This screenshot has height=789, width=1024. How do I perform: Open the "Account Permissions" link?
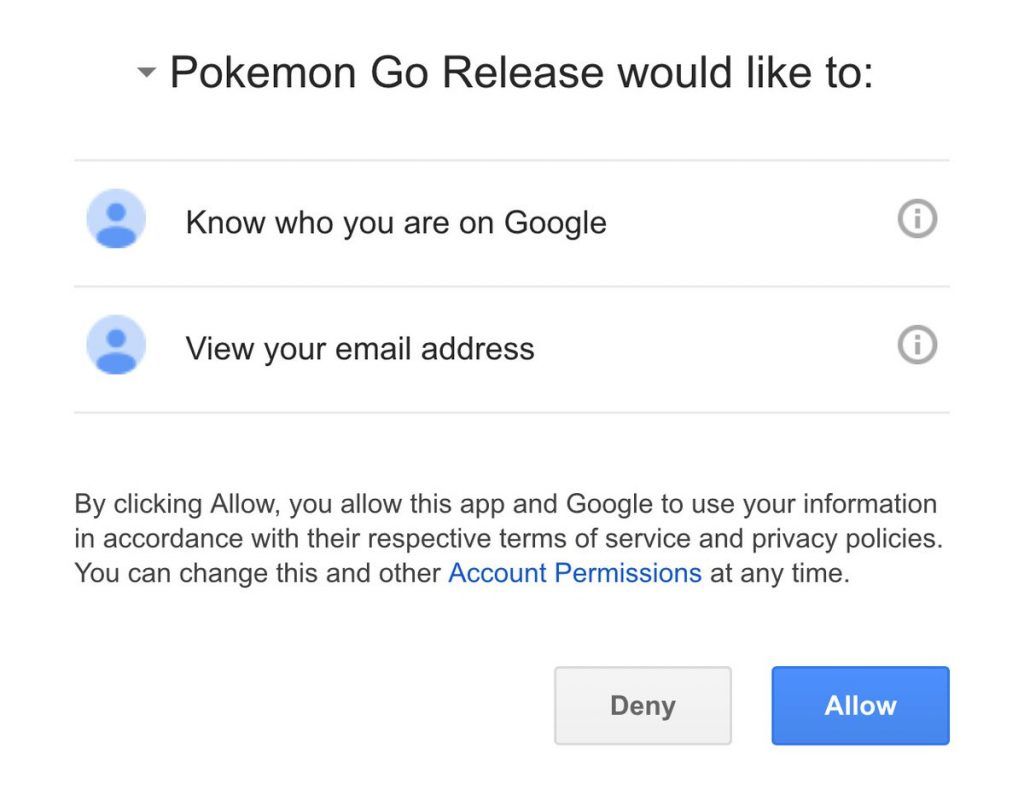click(575, 573)
